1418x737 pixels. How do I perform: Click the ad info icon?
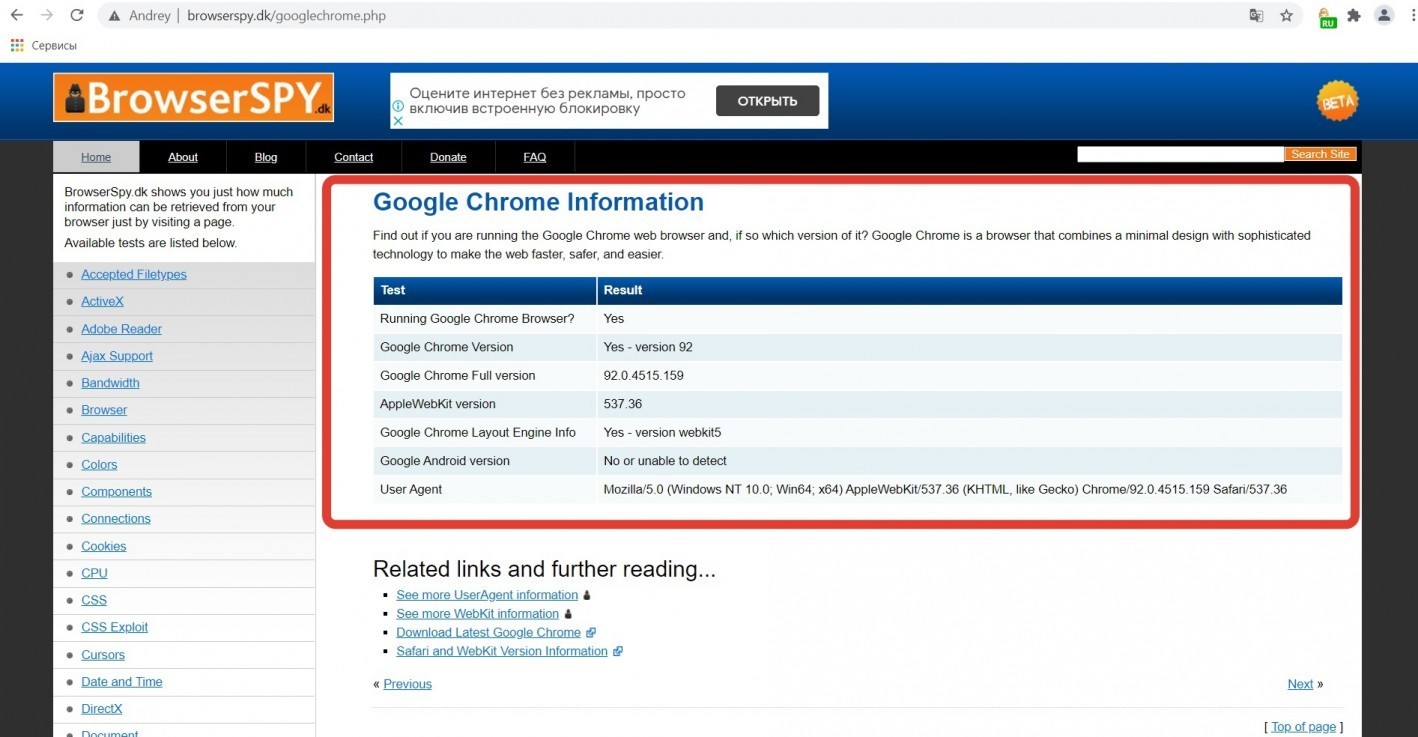pos(397,106)
